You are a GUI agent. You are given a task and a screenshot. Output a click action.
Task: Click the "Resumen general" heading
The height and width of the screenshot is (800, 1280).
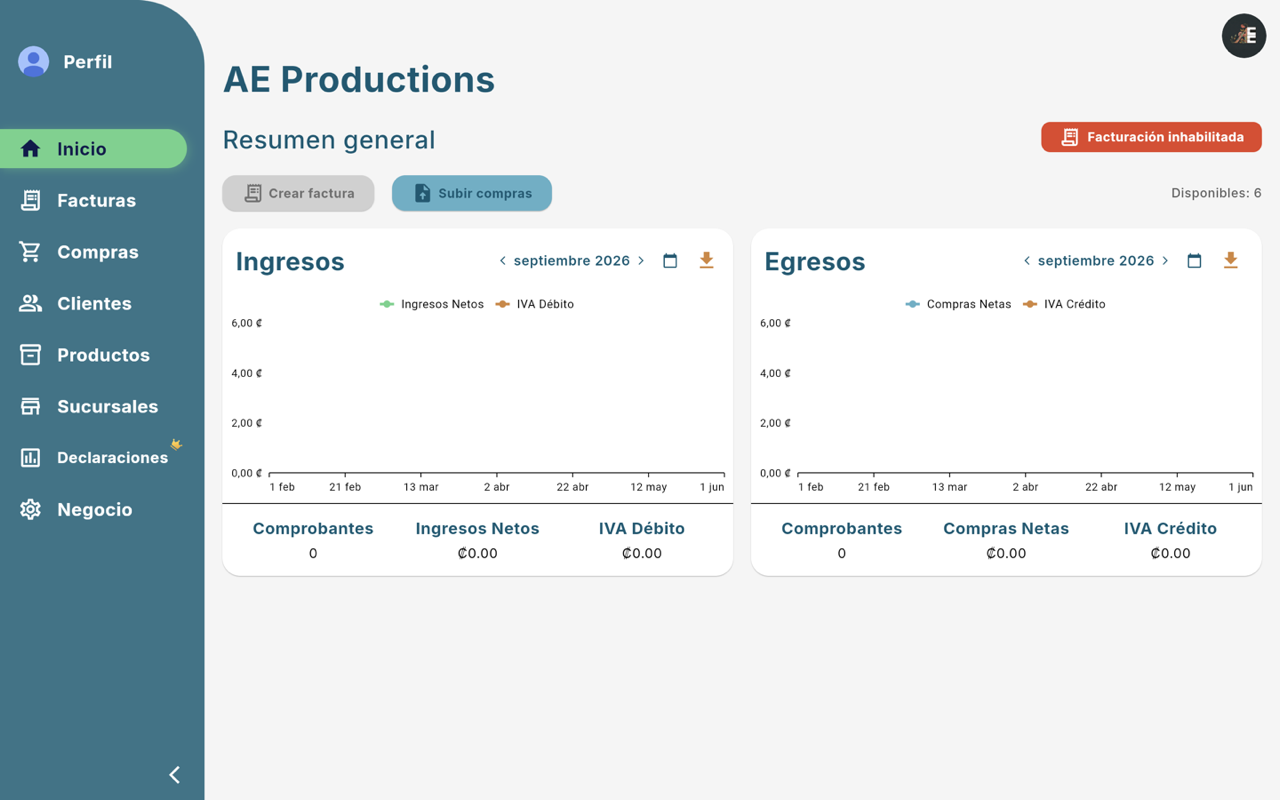coord(329,140)
